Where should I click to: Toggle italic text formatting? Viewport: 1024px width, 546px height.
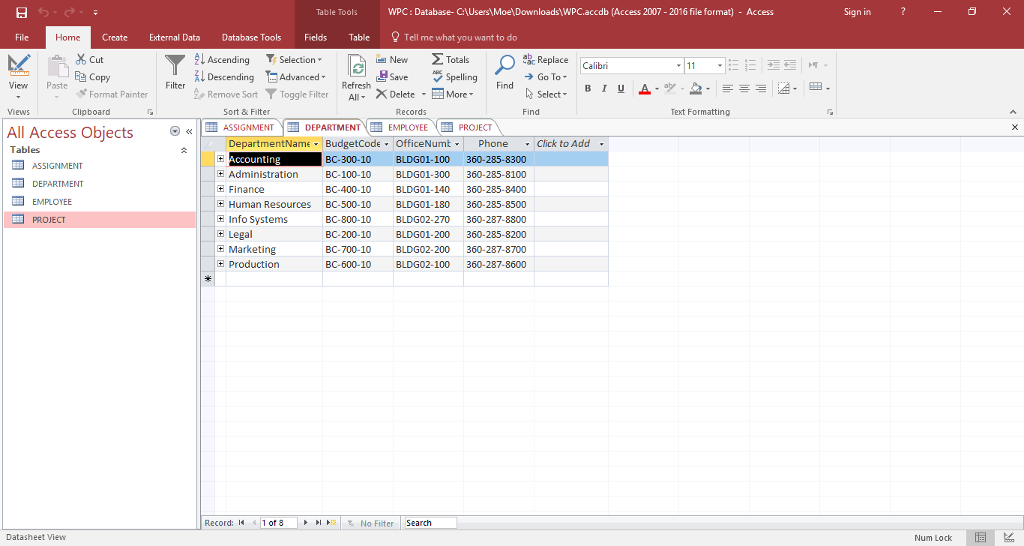click(x=604, y=89)
